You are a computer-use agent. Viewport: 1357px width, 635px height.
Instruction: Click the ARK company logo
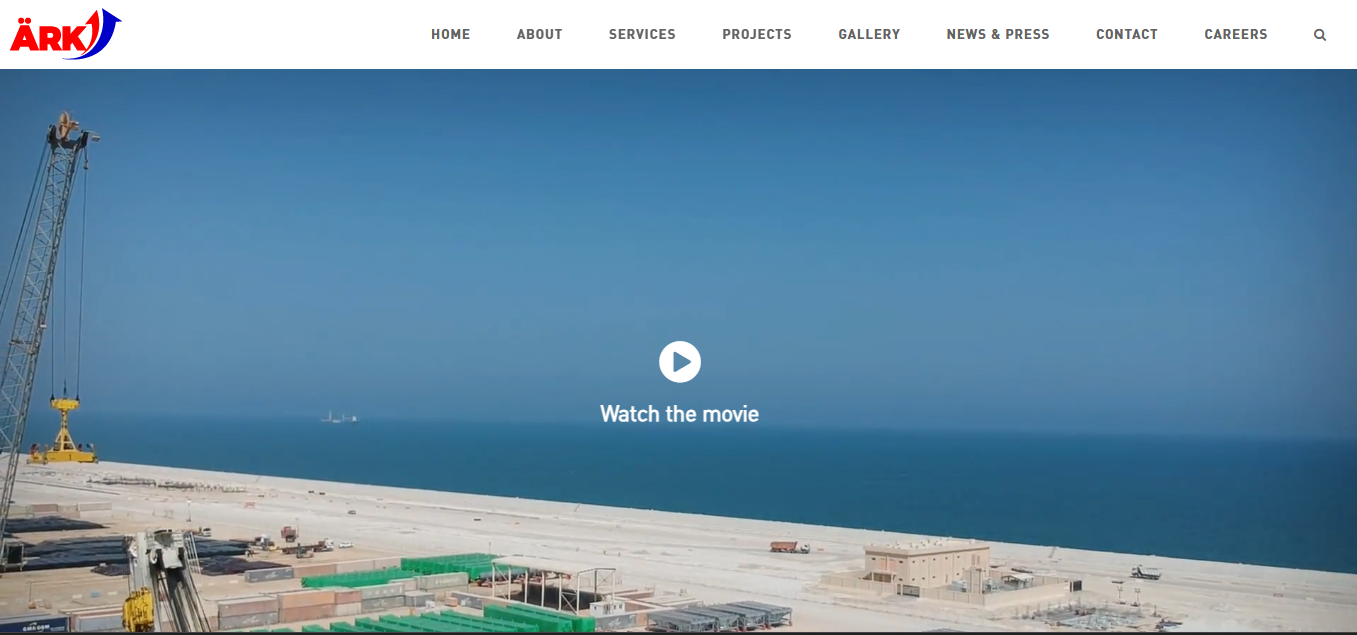pos(65,34)
